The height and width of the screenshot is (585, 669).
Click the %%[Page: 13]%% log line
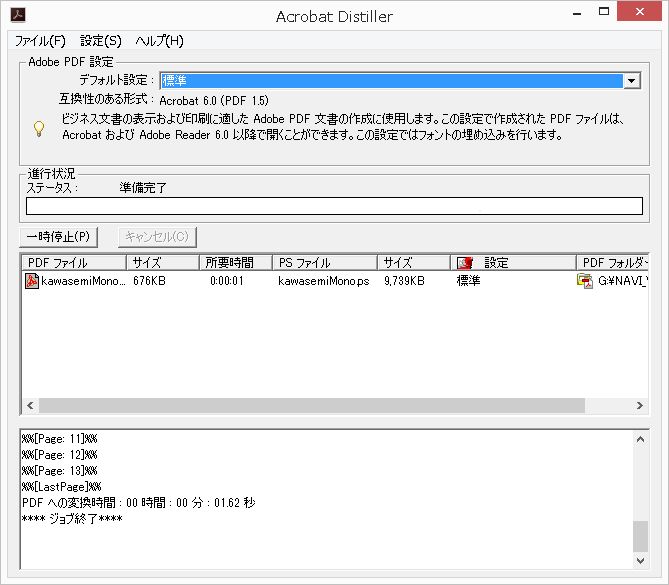coord(59,471)
